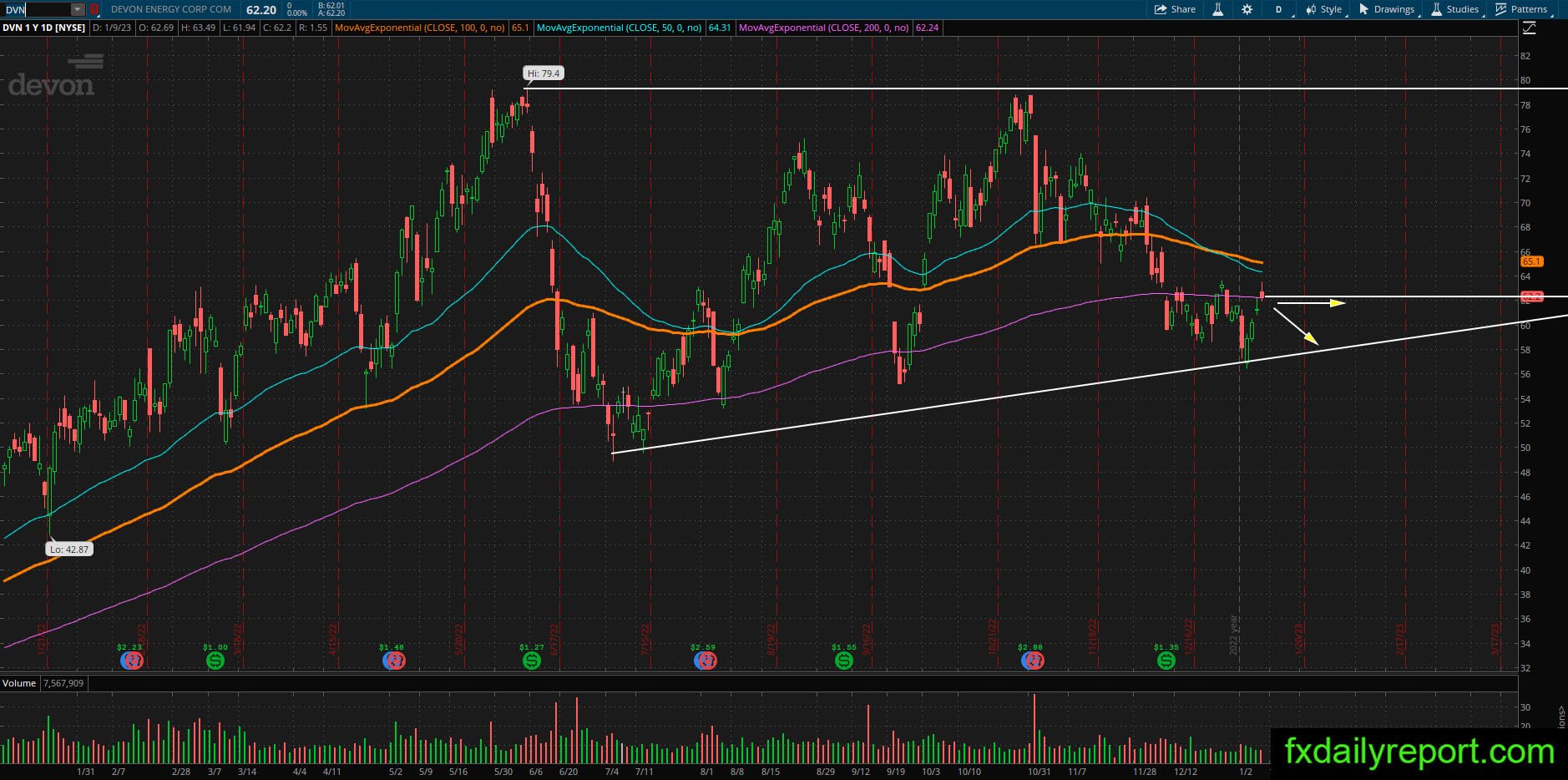
Task: Click the flask icon beside Studies
Action: pyautogui.click(x=1437, y=9)
